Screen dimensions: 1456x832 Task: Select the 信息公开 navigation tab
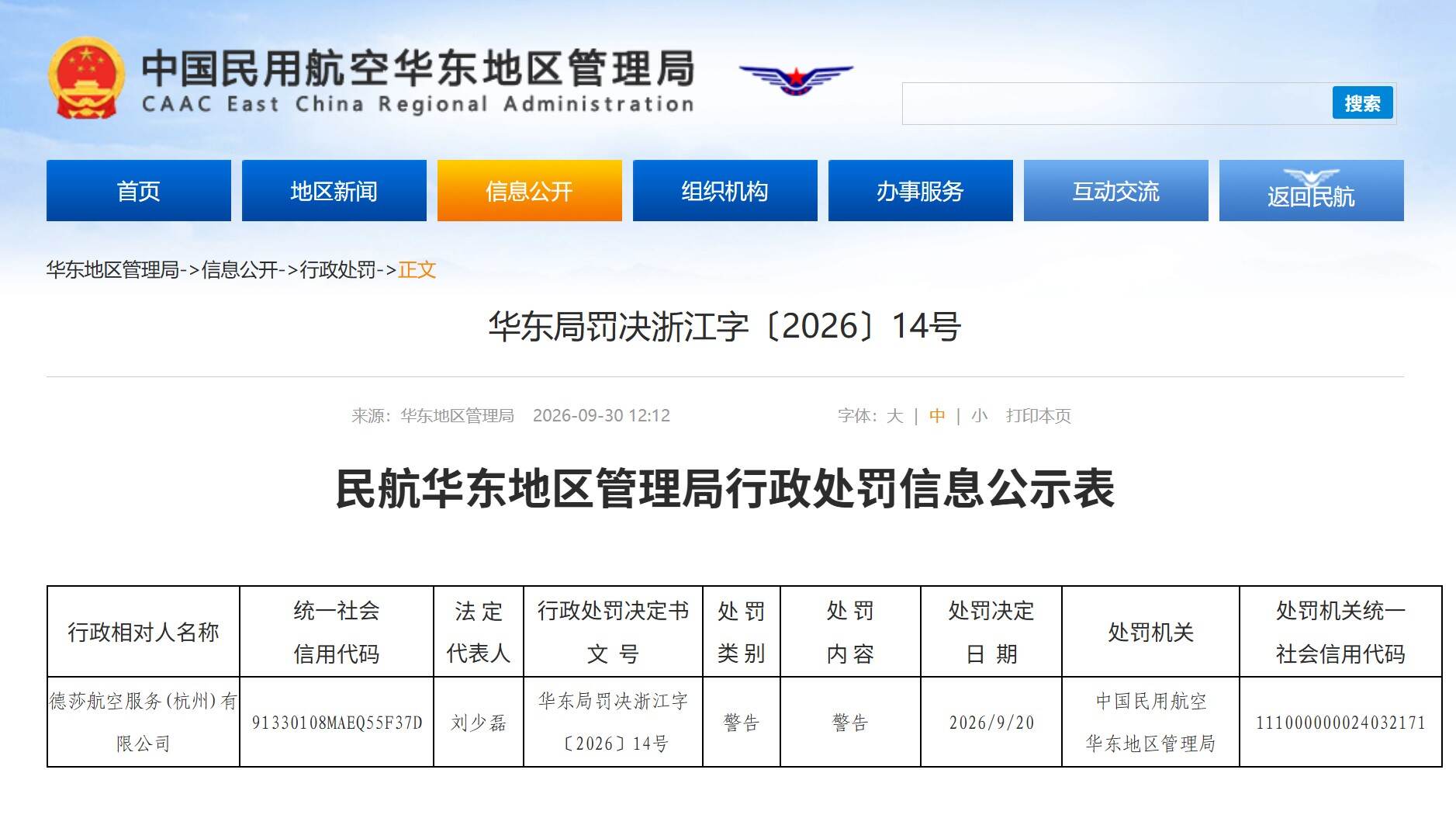pos(530,191)
